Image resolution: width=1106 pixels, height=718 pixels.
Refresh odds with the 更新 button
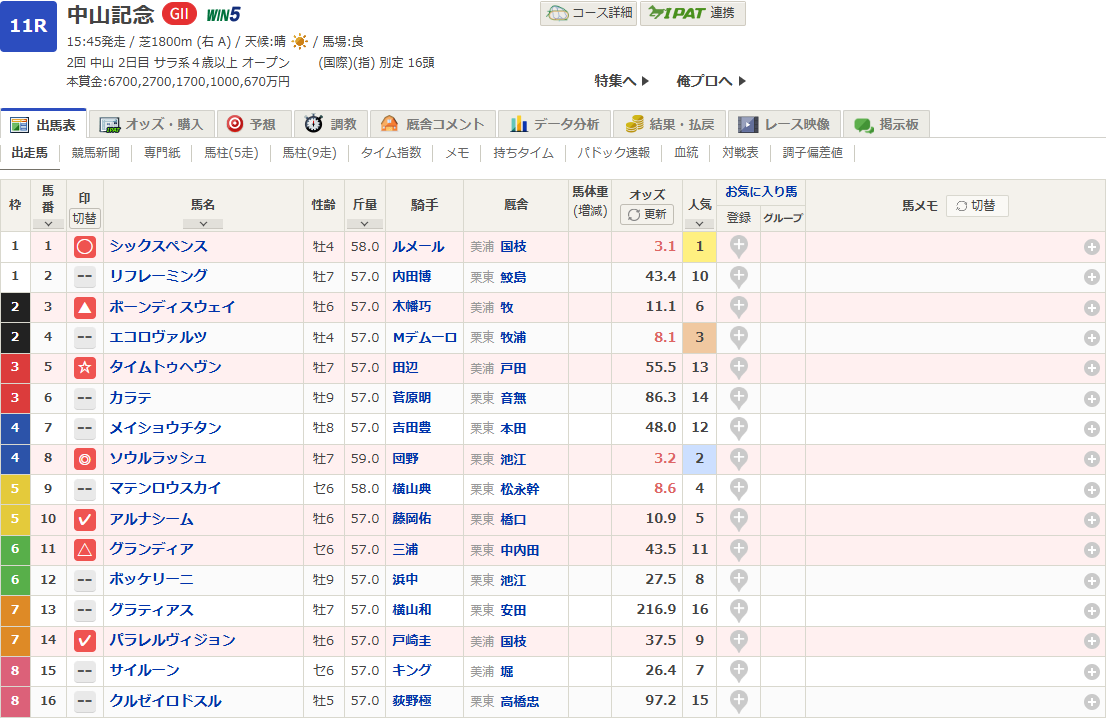click(x=647, y=215)
